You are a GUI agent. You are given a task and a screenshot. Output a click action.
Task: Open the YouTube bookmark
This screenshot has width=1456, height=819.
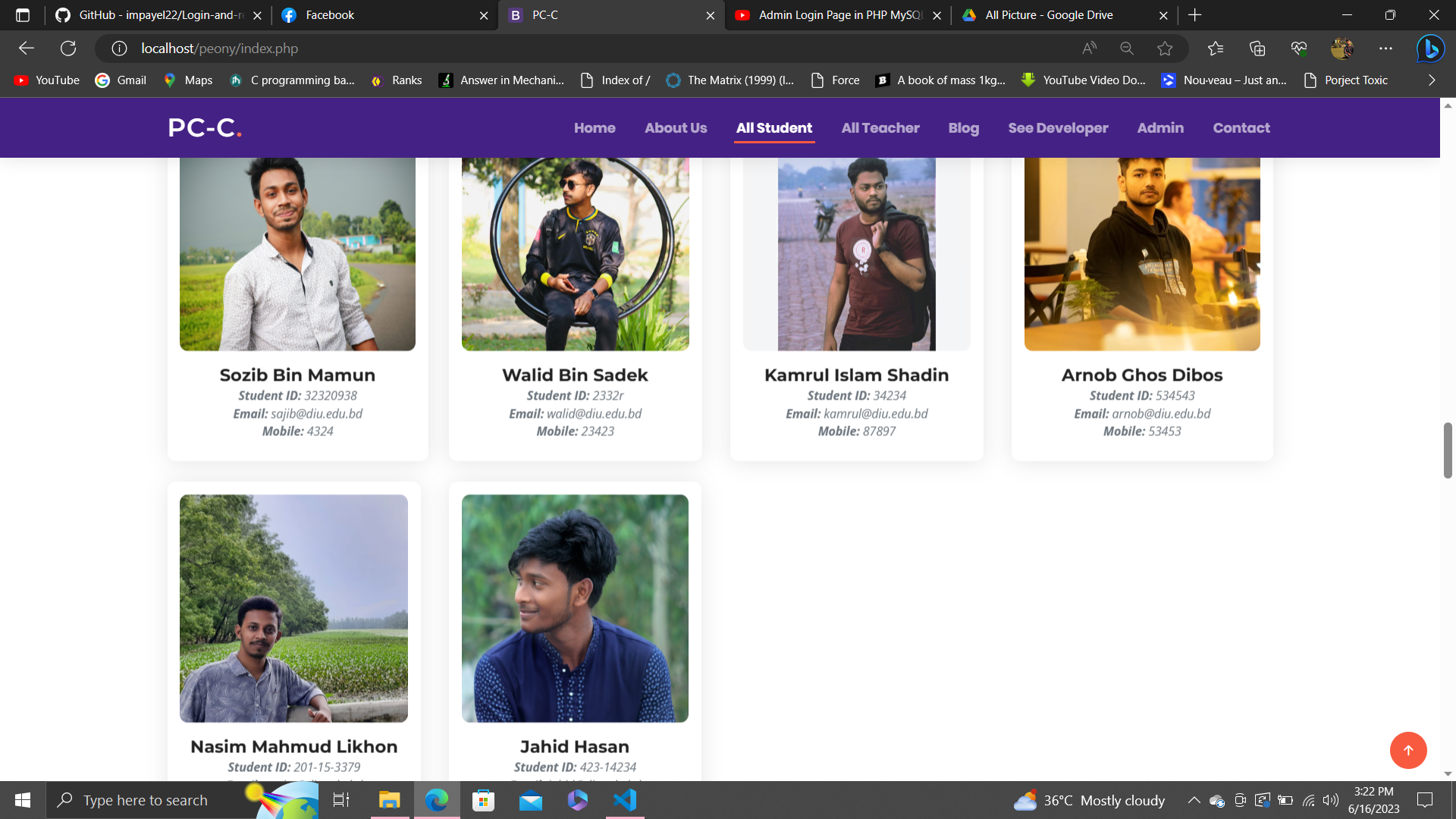tap(47, 80)
